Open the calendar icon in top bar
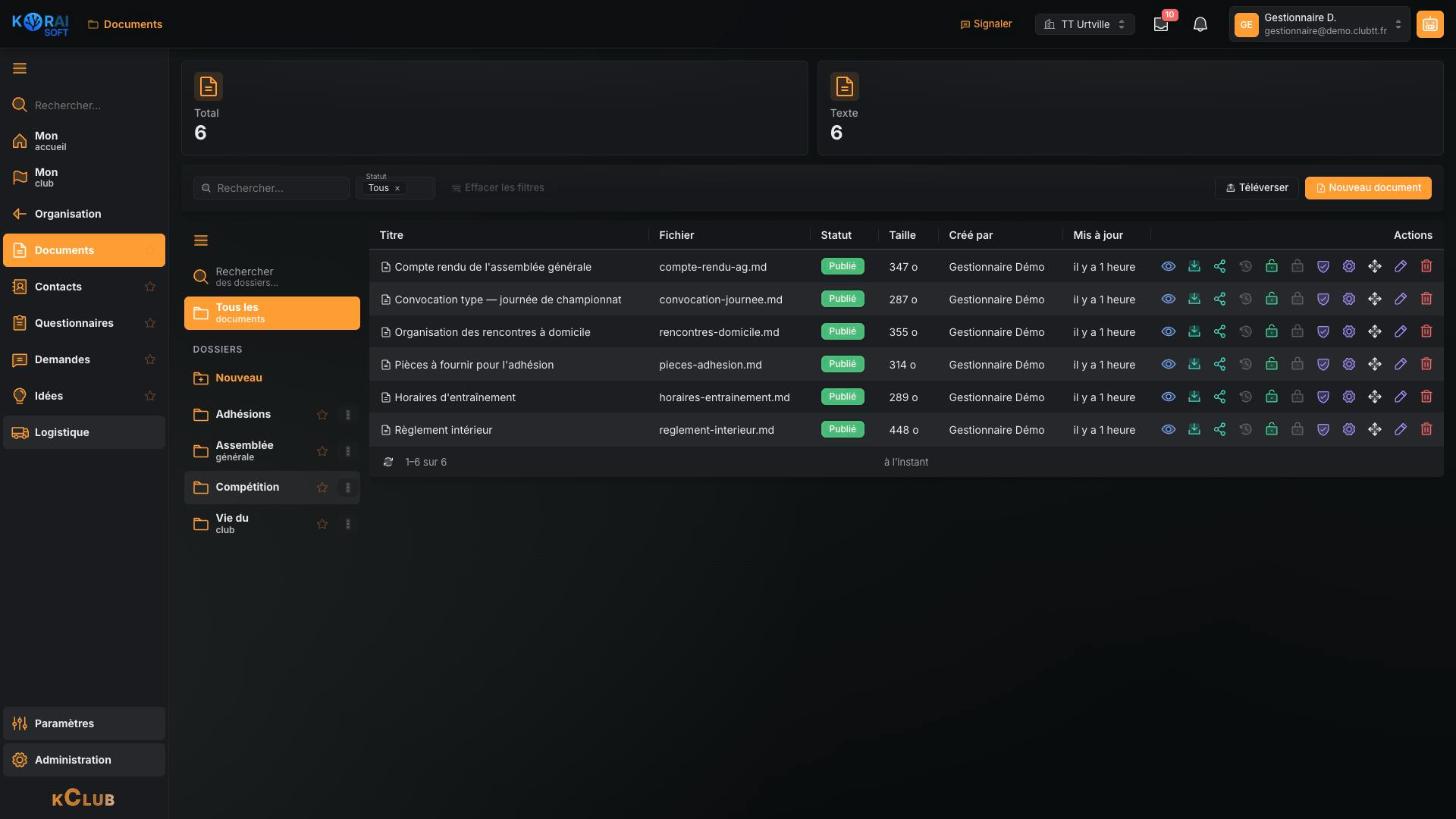The height and width of the screenshot is (819, 1456). click(x=1430, y=24)
